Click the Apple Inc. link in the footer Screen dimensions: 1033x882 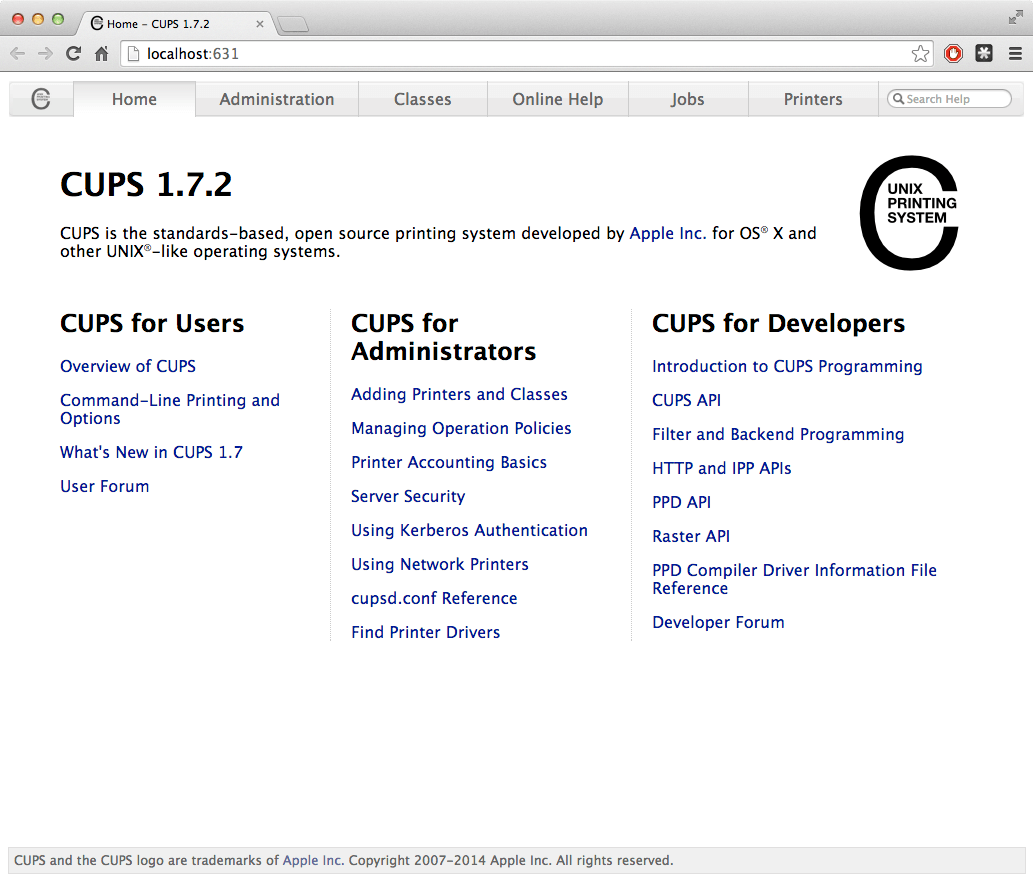313,860
